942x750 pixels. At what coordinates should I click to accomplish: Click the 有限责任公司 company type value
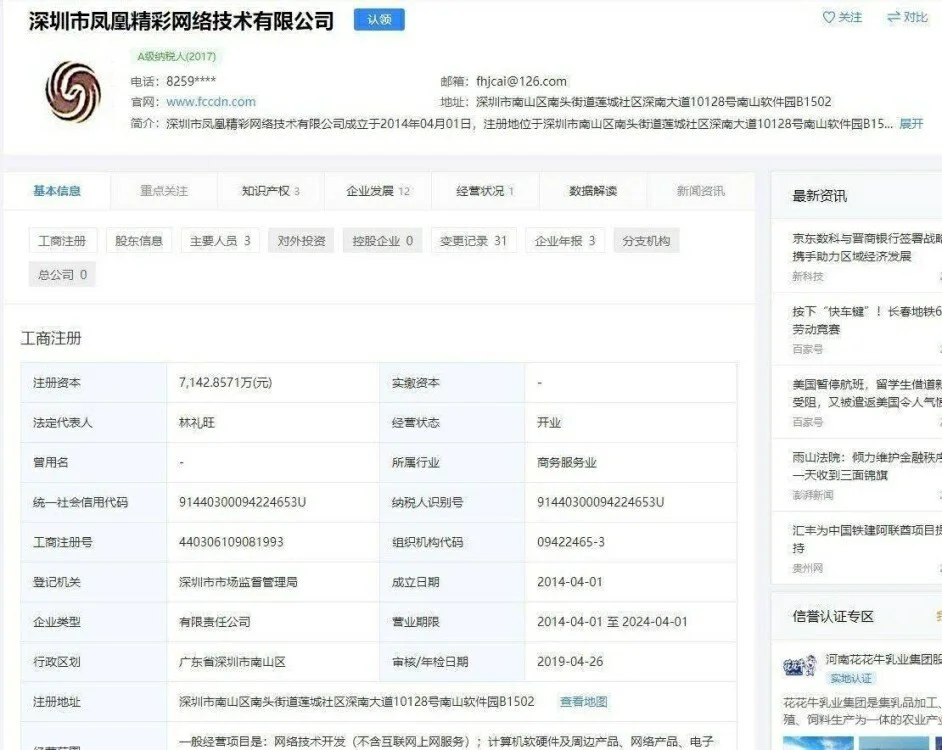(214, 621)
